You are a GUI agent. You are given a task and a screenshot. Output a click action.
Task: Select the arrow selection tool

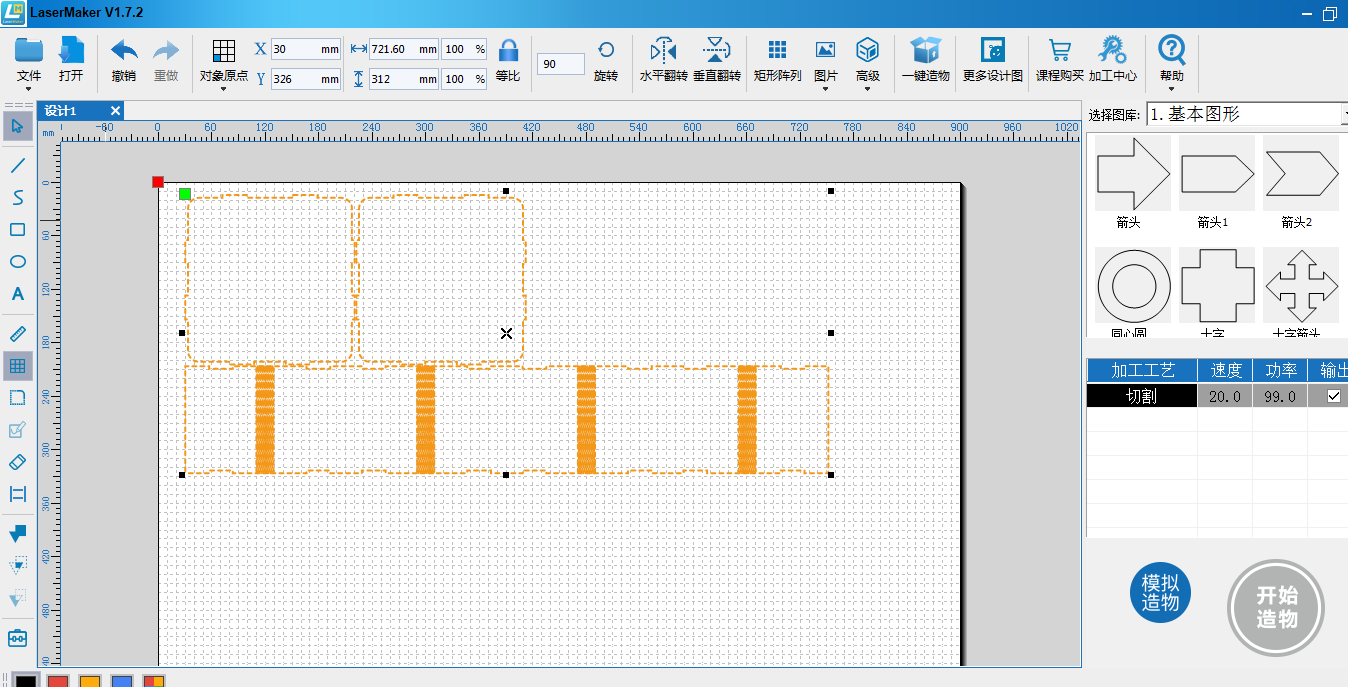(17, 126)
